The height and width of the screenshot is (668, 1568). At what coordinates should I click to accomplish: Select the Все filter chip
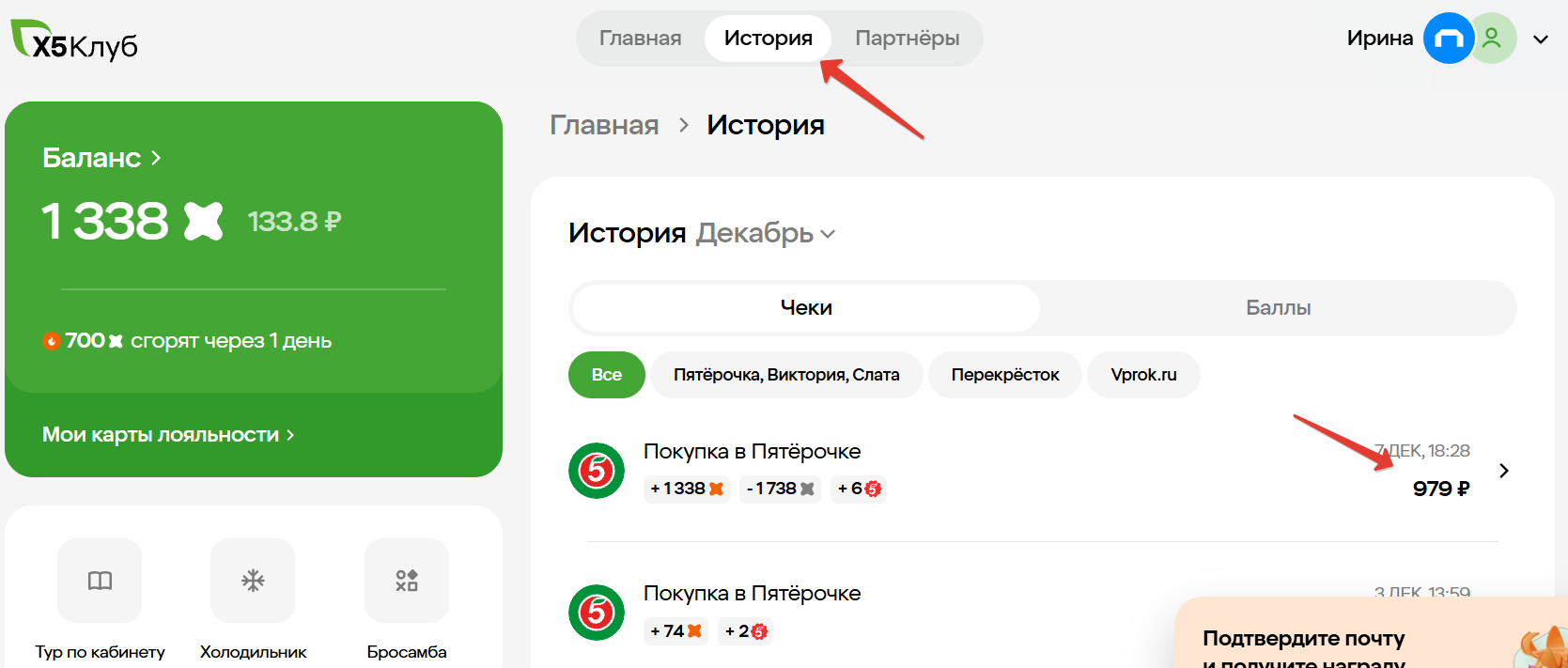coord(607,375)
